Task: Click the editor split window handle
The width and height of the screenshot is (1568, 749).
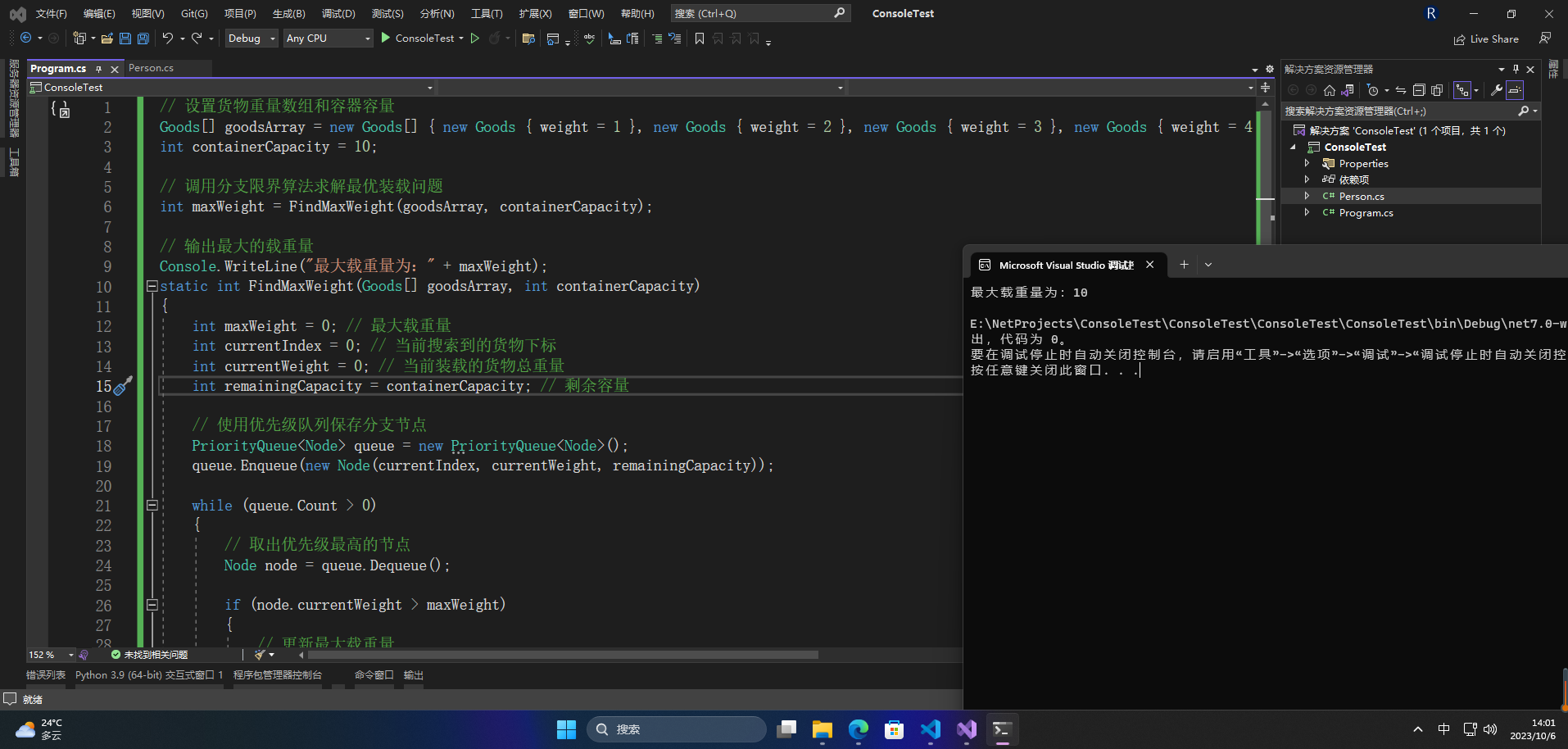Action: pos(1266,87)
